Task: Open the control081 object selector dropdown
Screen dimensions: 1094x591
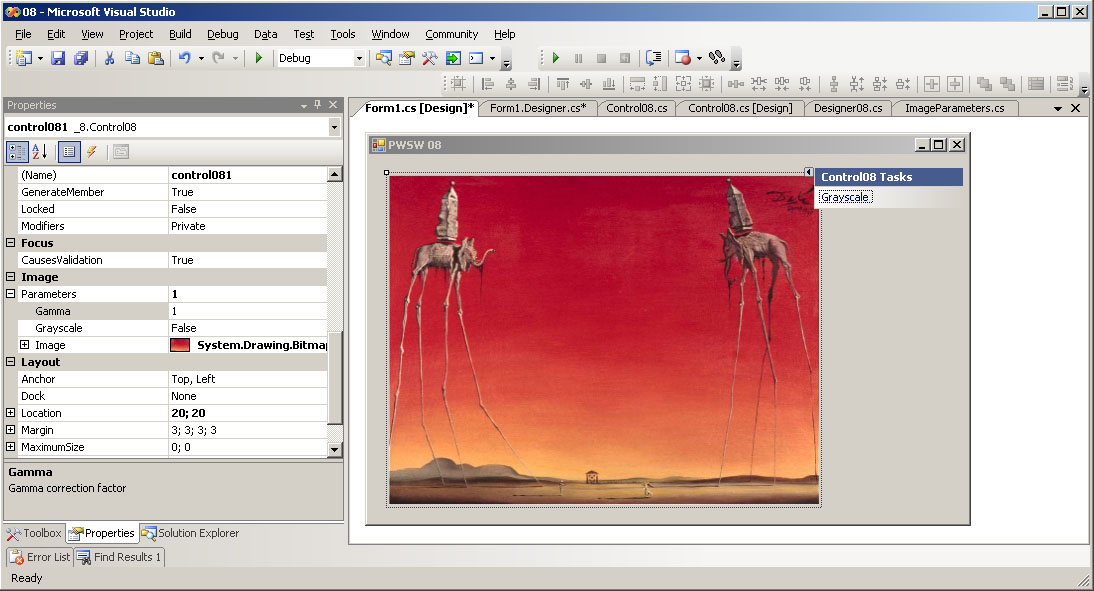Action: click(334, 127)
